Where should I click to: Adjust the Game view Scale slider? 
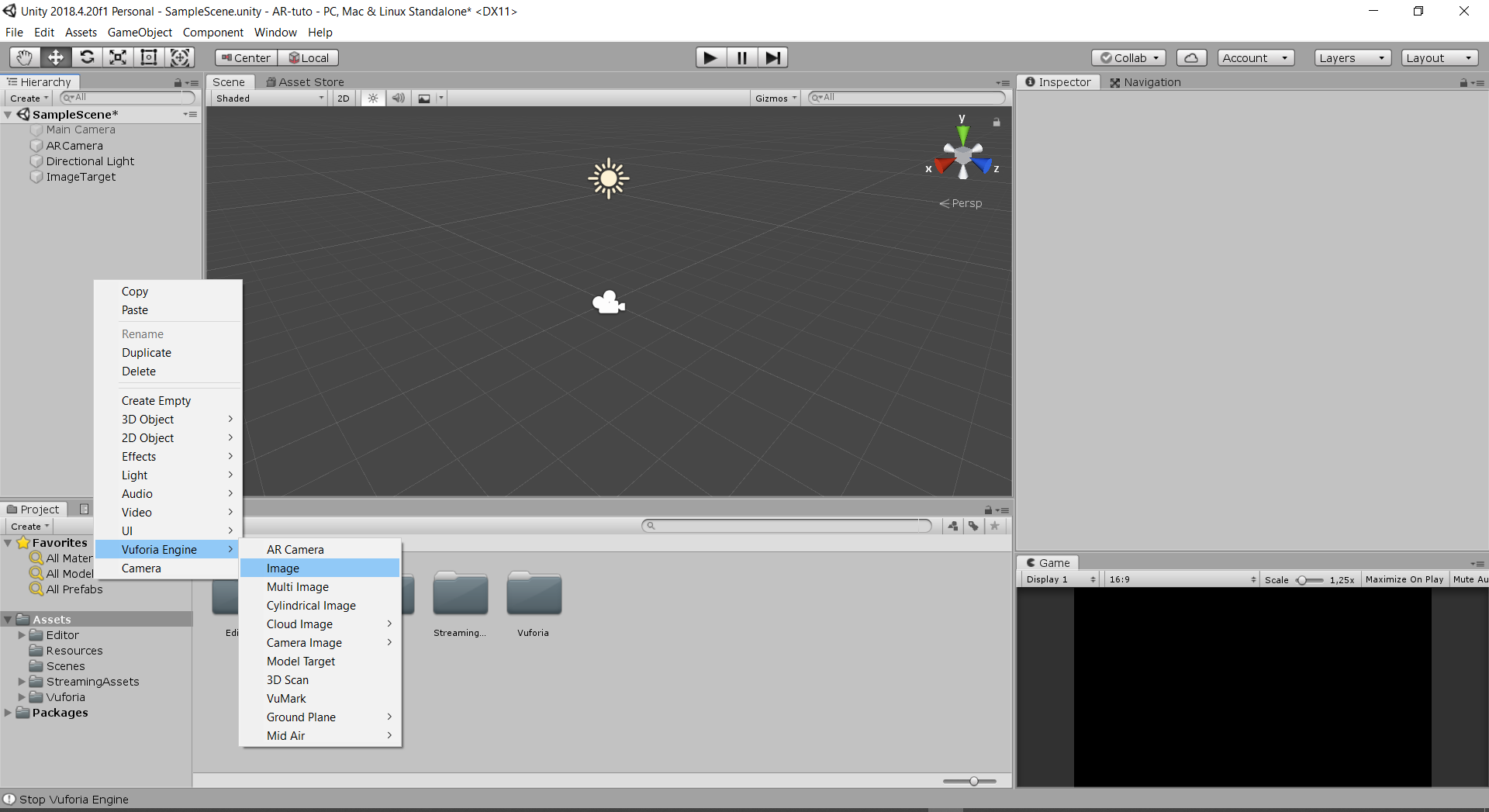(1309, 580)
